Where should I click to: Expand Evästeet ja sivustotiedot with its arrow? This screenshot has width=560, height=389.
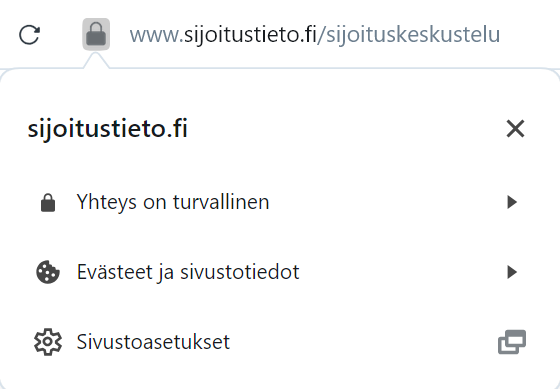coord(512,272)
